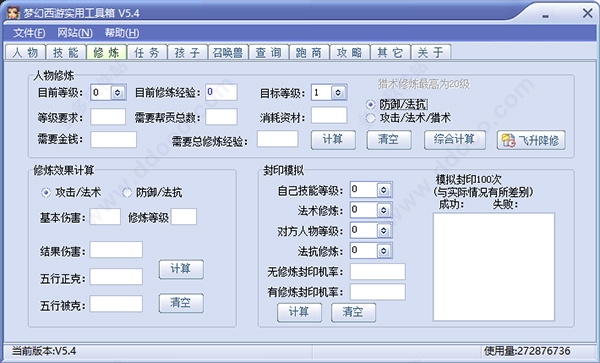Click 计算 in 人物修炼 section
This screenshot has height=363, width=600.
pyautogui.click(x=333, y=140)
